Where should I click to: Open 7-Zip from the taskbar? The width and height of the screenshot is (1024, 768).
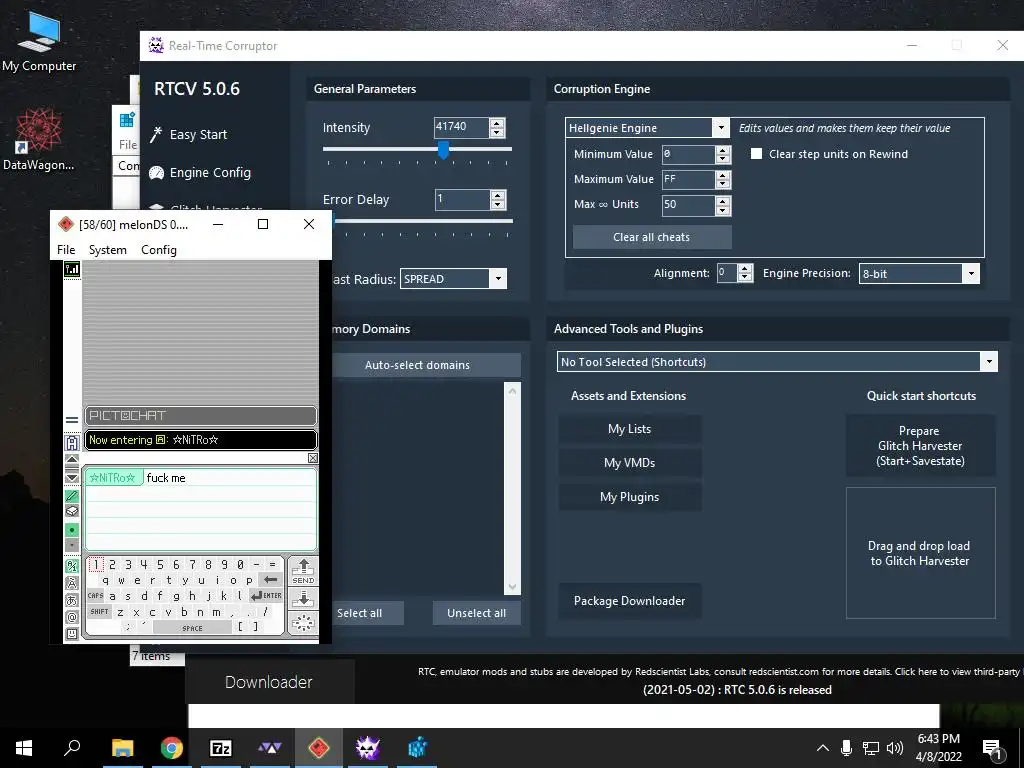click(221, 748)
